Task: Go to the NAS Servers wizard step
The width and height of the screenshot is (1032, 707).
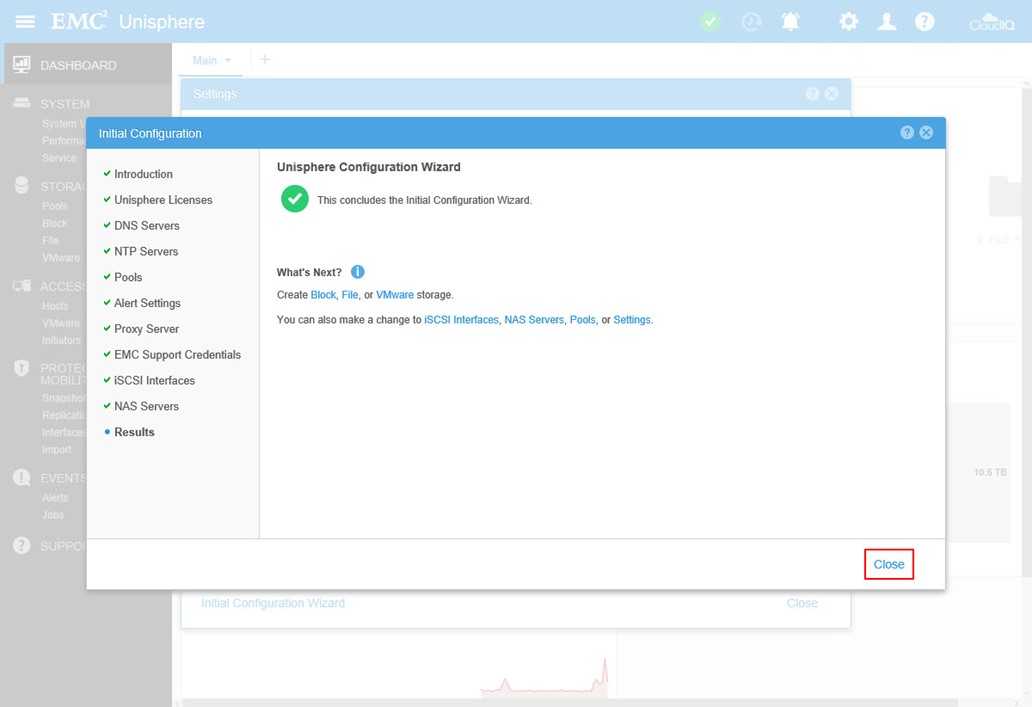Action: (147, 406)
